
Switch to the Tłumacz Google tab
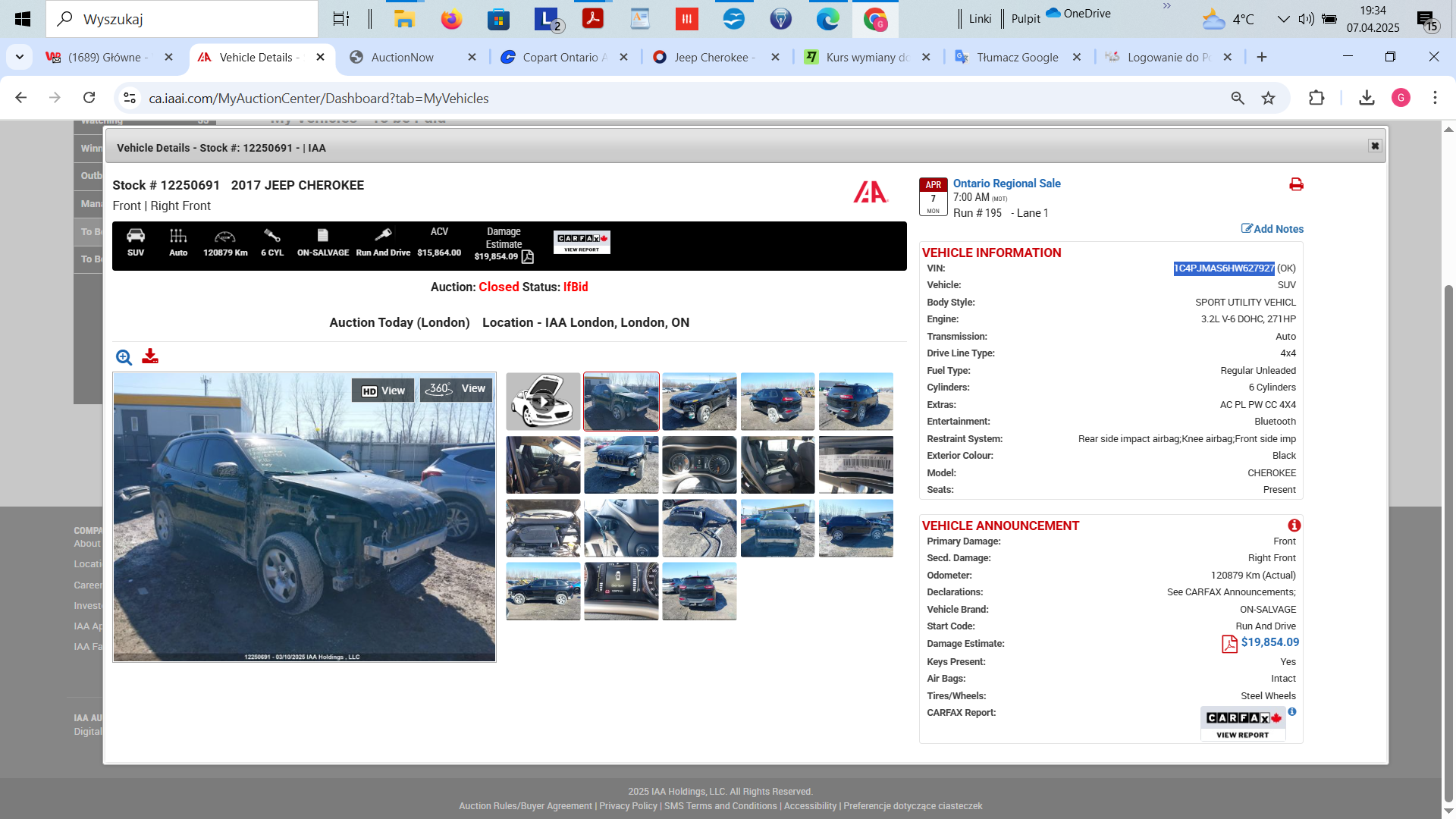point(1017,57)
